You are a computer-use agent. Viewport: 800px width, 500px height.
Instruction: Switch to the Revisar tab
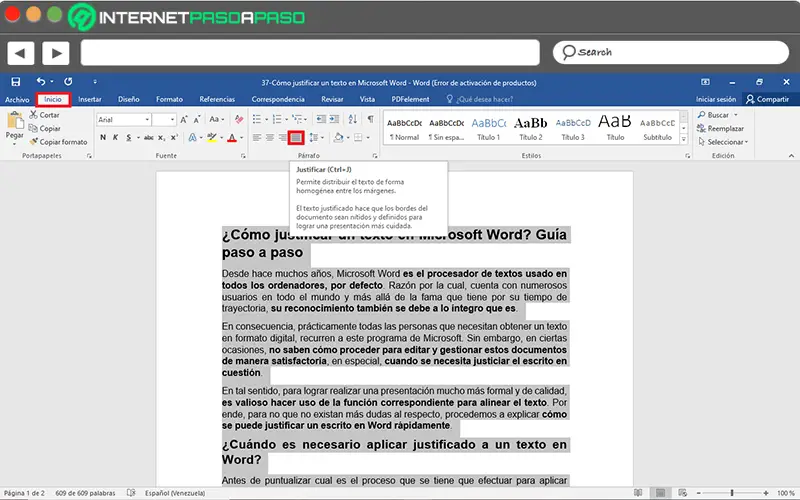(332, 99)
